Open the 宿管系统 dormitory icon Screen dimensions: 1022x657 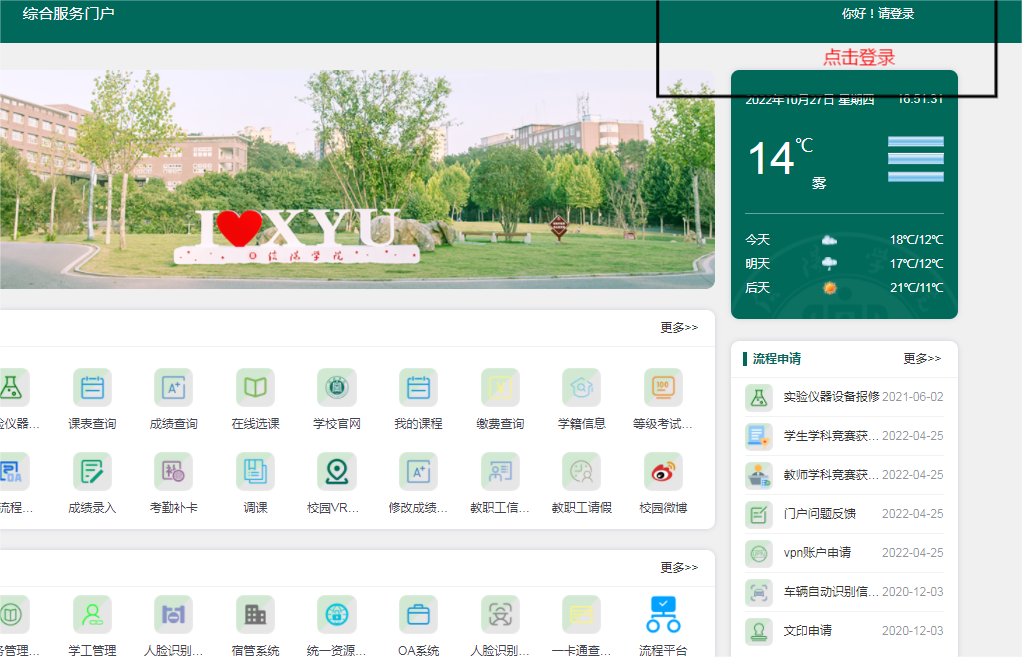pyautogui.click(x=255, y=615)
